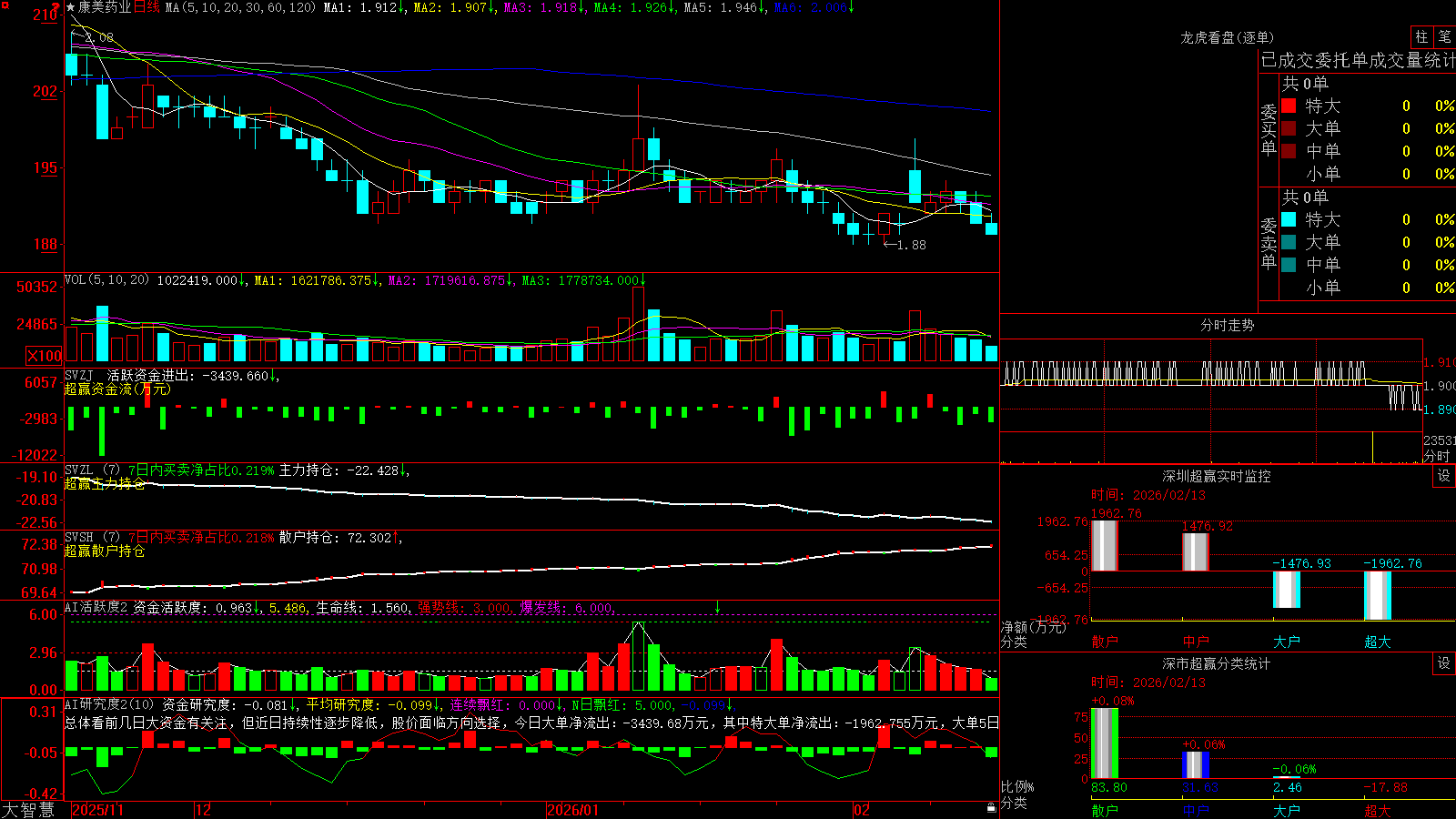
Task: Click the ←1.88 low price marker
Action: [x=905, y=245]
